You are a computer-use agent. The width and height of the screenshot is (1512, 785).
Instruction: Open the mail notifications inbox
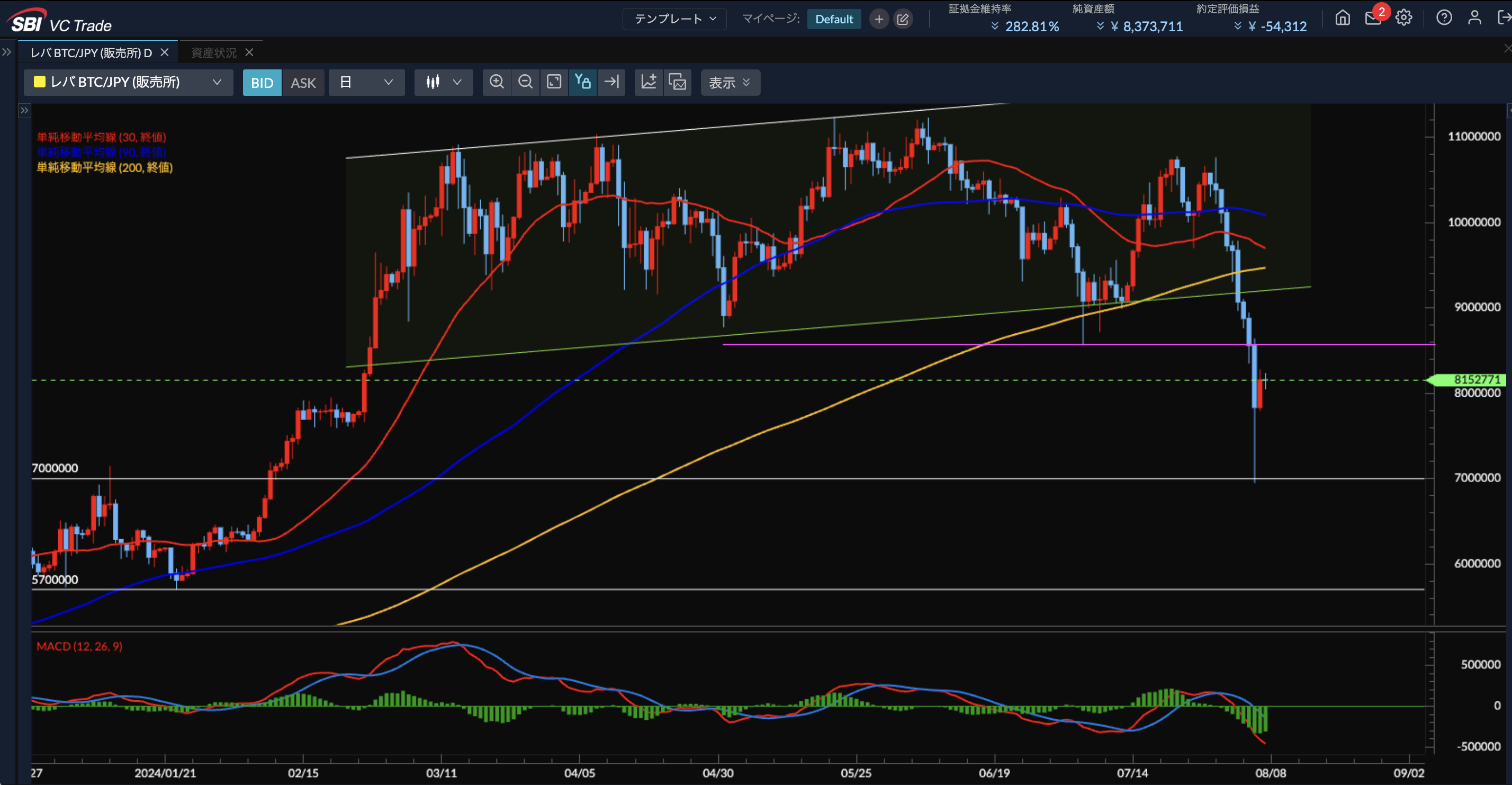pyautogui.click(x=1373, y=18)
